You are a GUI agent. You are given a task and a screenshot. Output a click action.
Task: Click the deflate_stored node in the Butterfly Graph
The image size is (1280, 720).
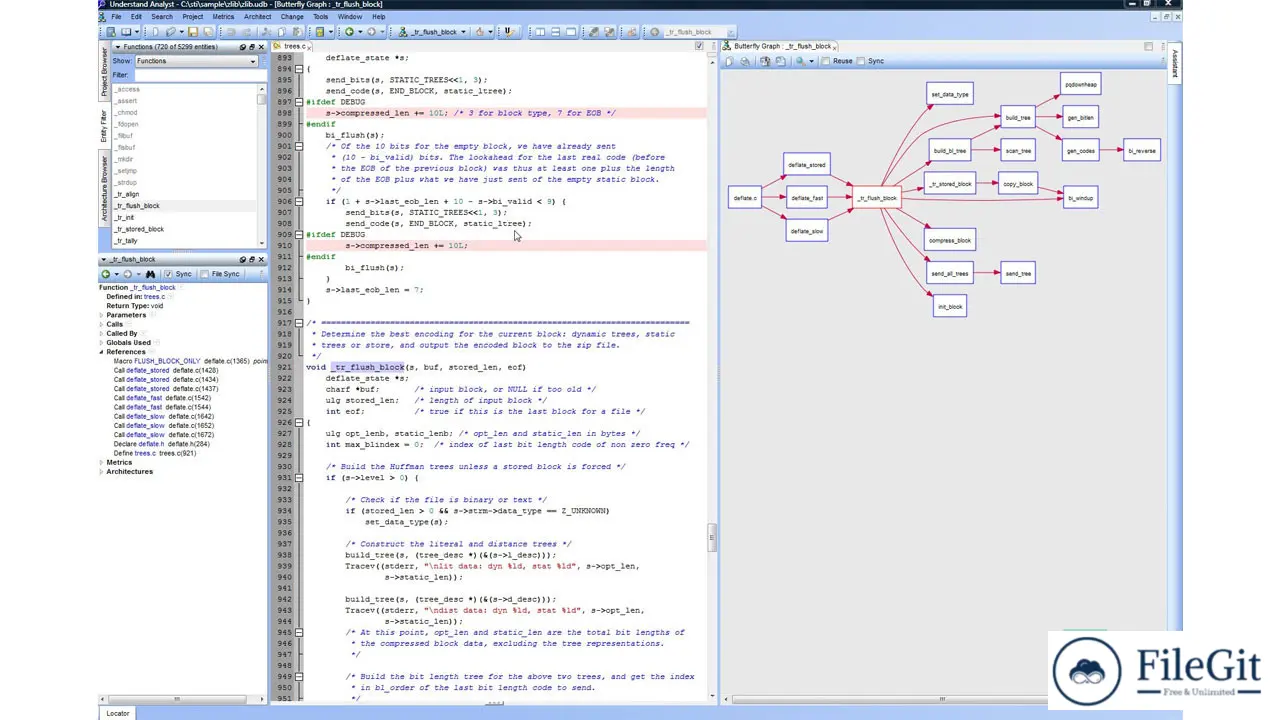point(807,165)
